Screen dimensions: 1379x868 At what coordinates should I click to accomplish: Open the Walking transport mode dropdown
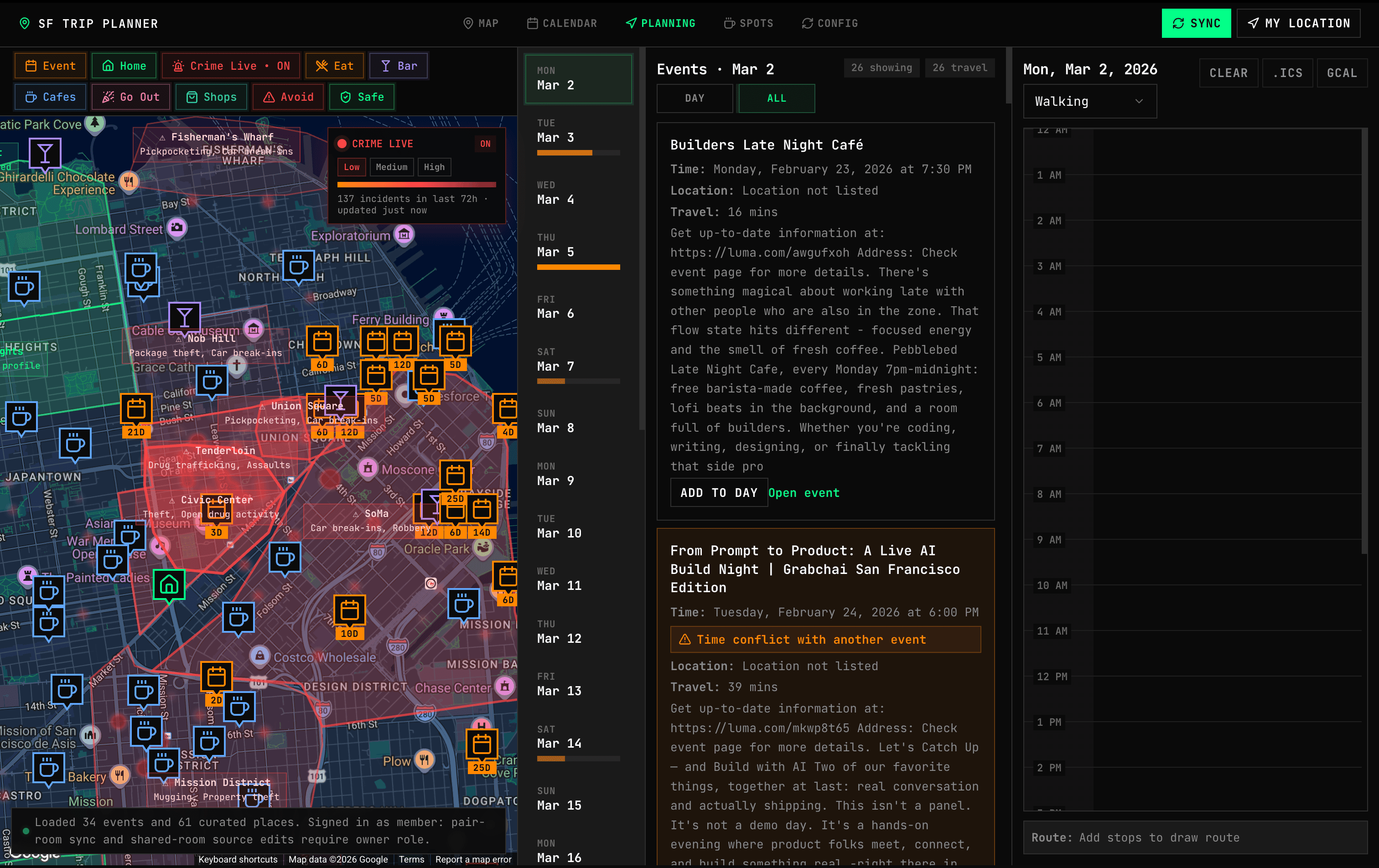[x=1089, y=101]
